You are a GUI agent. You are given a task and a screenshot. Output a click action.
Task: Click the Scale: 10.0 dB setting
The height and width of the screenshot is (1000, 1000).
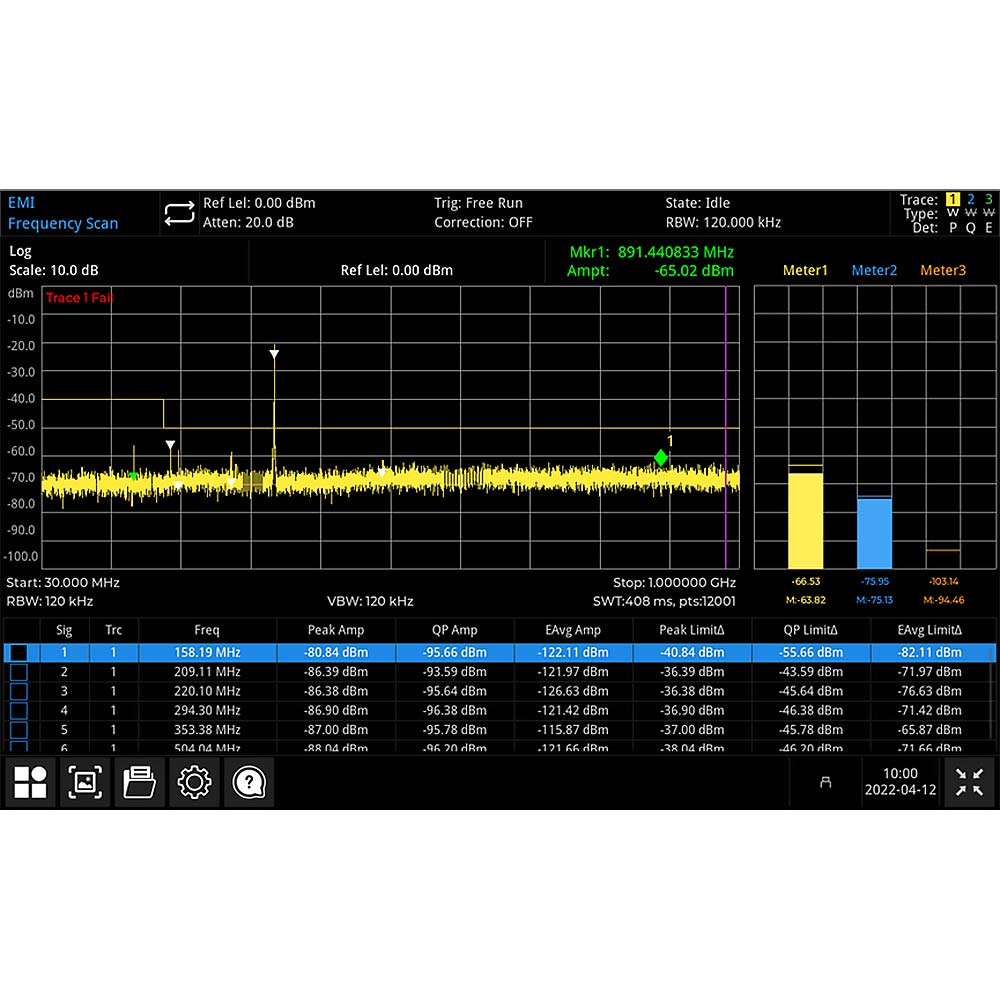[x=54, y=270]
